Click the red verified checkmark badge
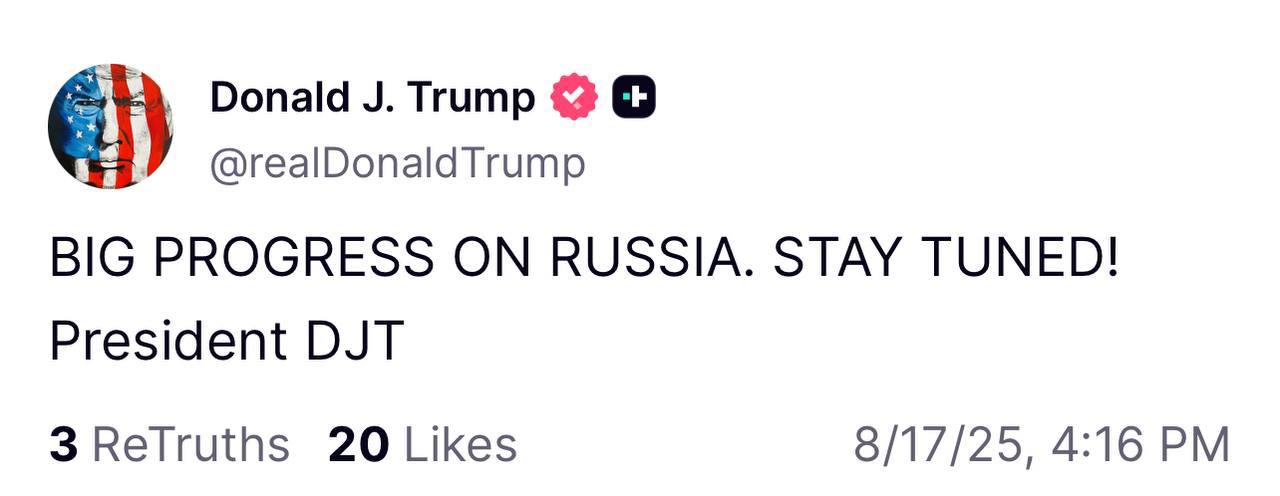1280x496 pixels. pyautogui.click(x=574, y=98)
